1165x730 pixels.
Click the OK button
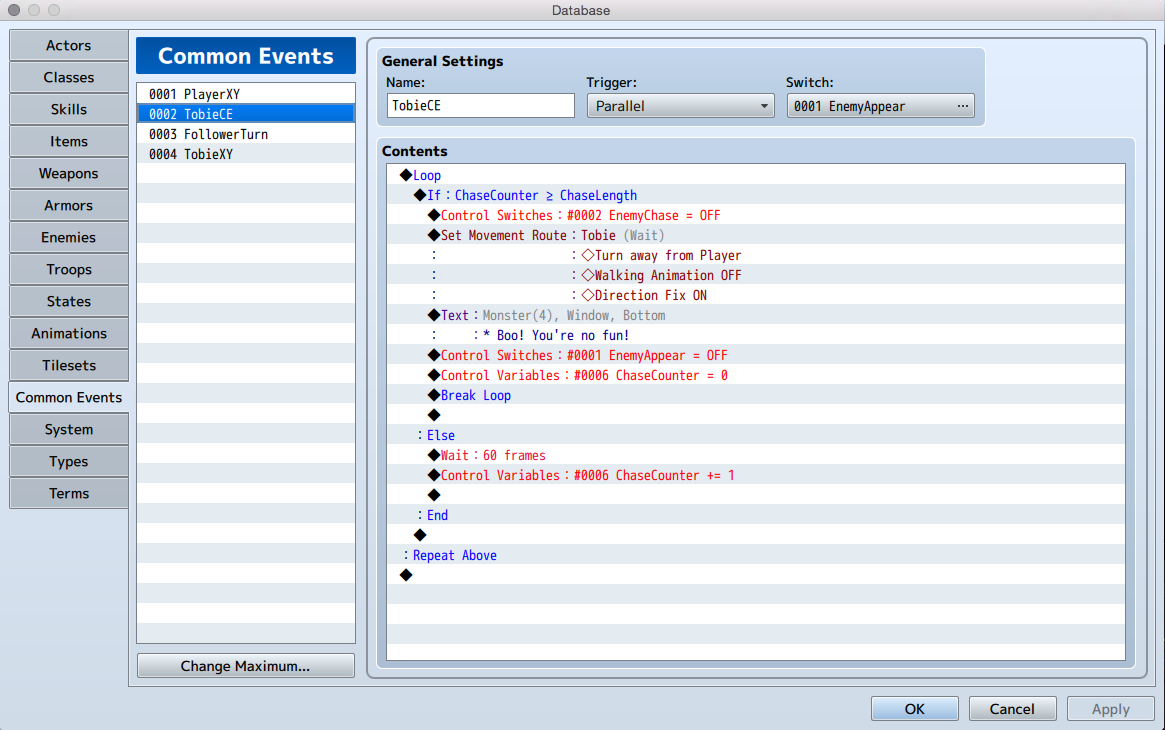click(x=915, y=708)
